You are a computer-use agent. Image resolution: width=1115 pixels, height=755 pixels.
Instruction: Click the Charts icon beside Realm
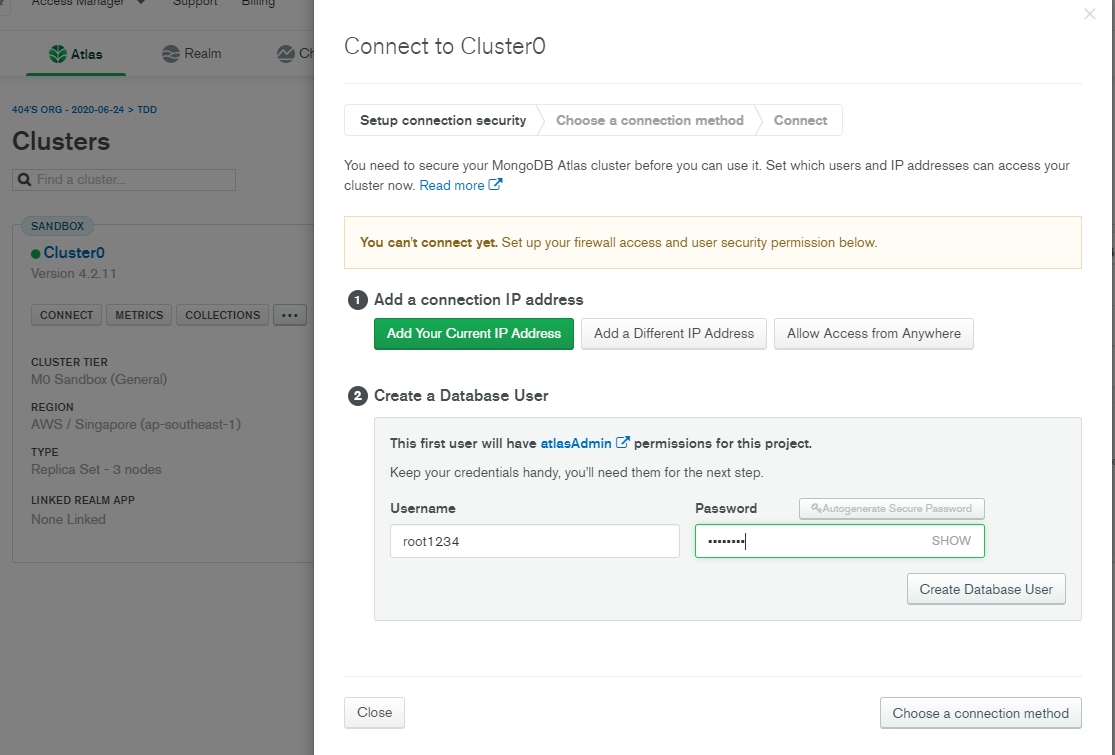pos(286,54)
